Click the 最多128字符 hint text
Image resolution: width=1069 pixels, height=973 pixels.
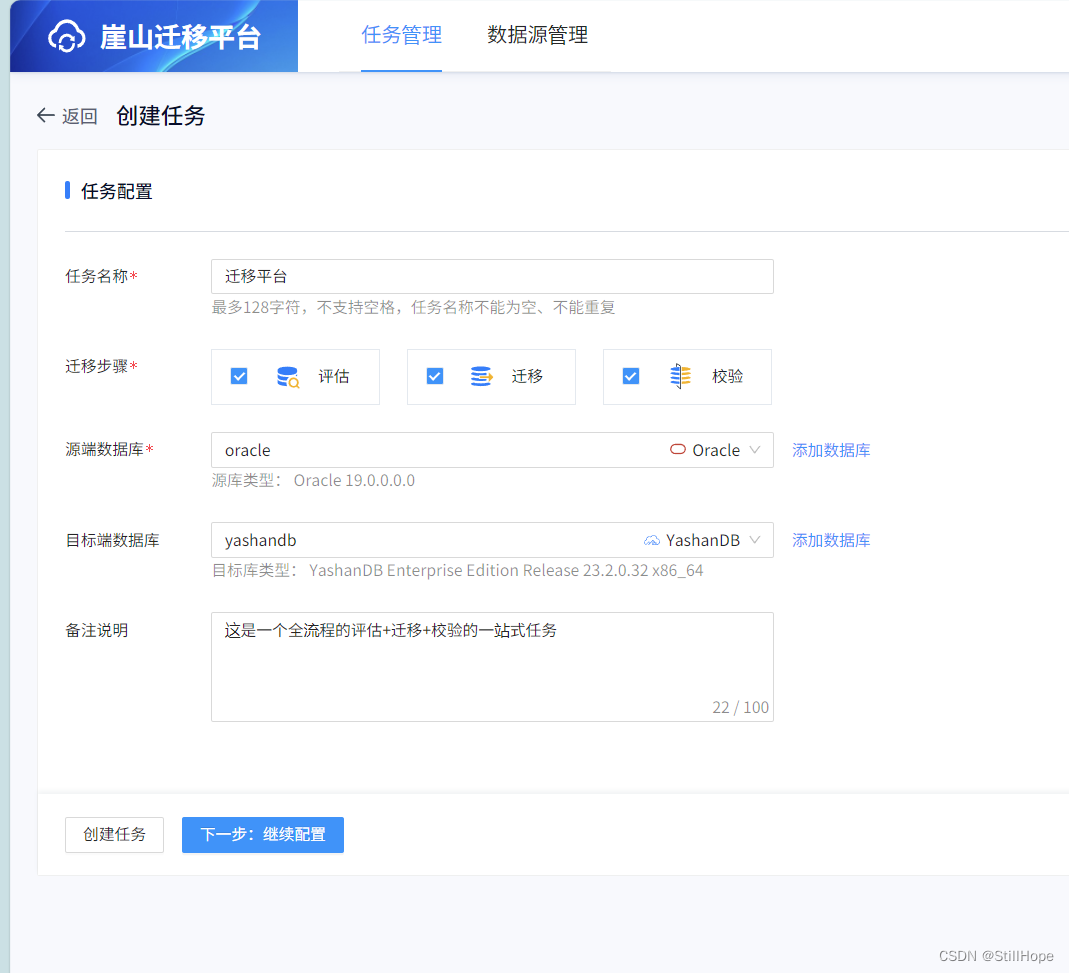tap(413, 308)
